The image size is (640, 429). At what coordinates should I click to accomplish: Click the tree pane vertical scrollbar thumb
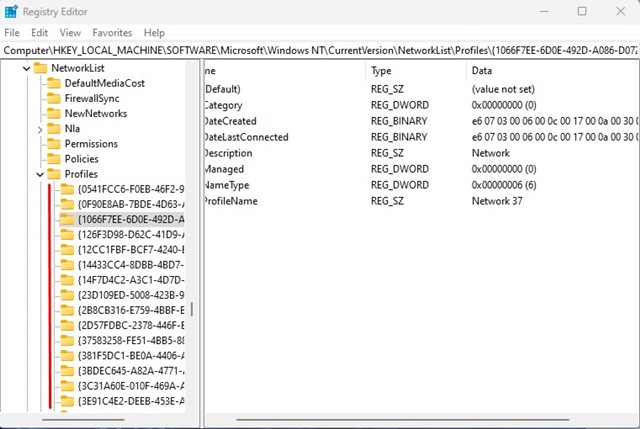click(x=192, y=309)
